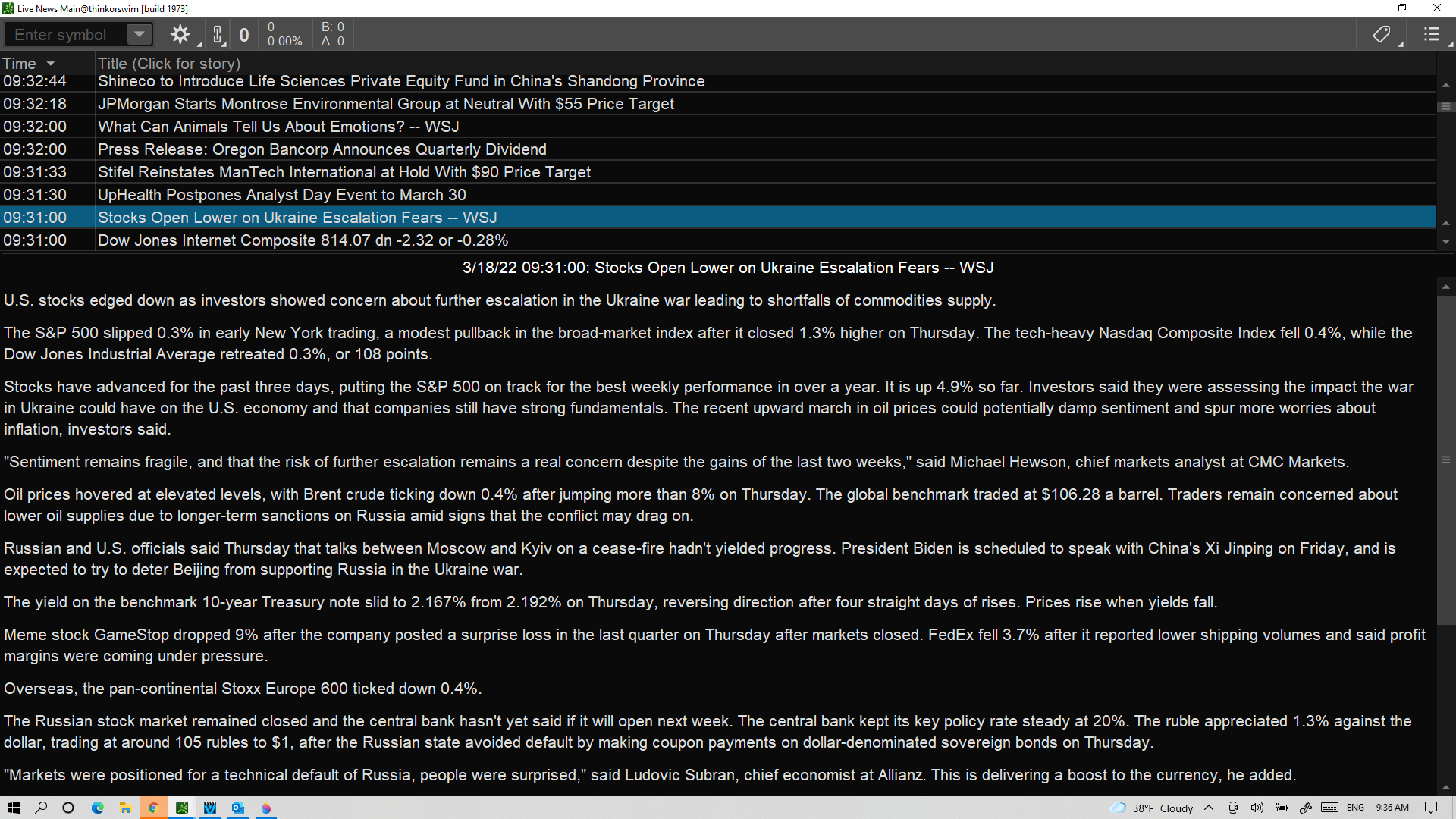Screen dimensions: 1456x819
Task: Click the 0.00% price change readout
Action: (284, 42)
